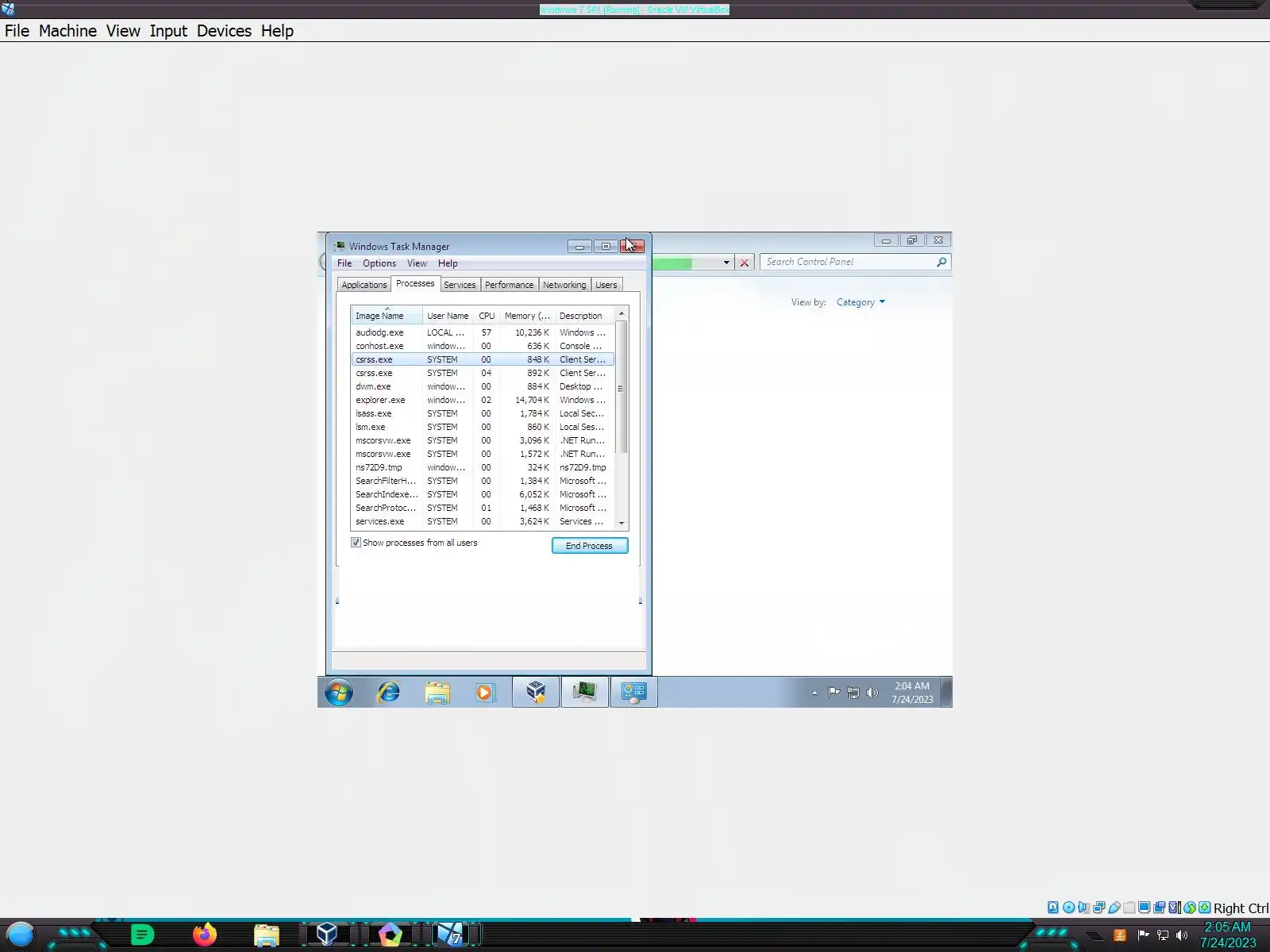Click VirtualBox CPU virtualization indicator
Image resolution: width=1270 pixels, height=952 pixels.
point(1174,908)
